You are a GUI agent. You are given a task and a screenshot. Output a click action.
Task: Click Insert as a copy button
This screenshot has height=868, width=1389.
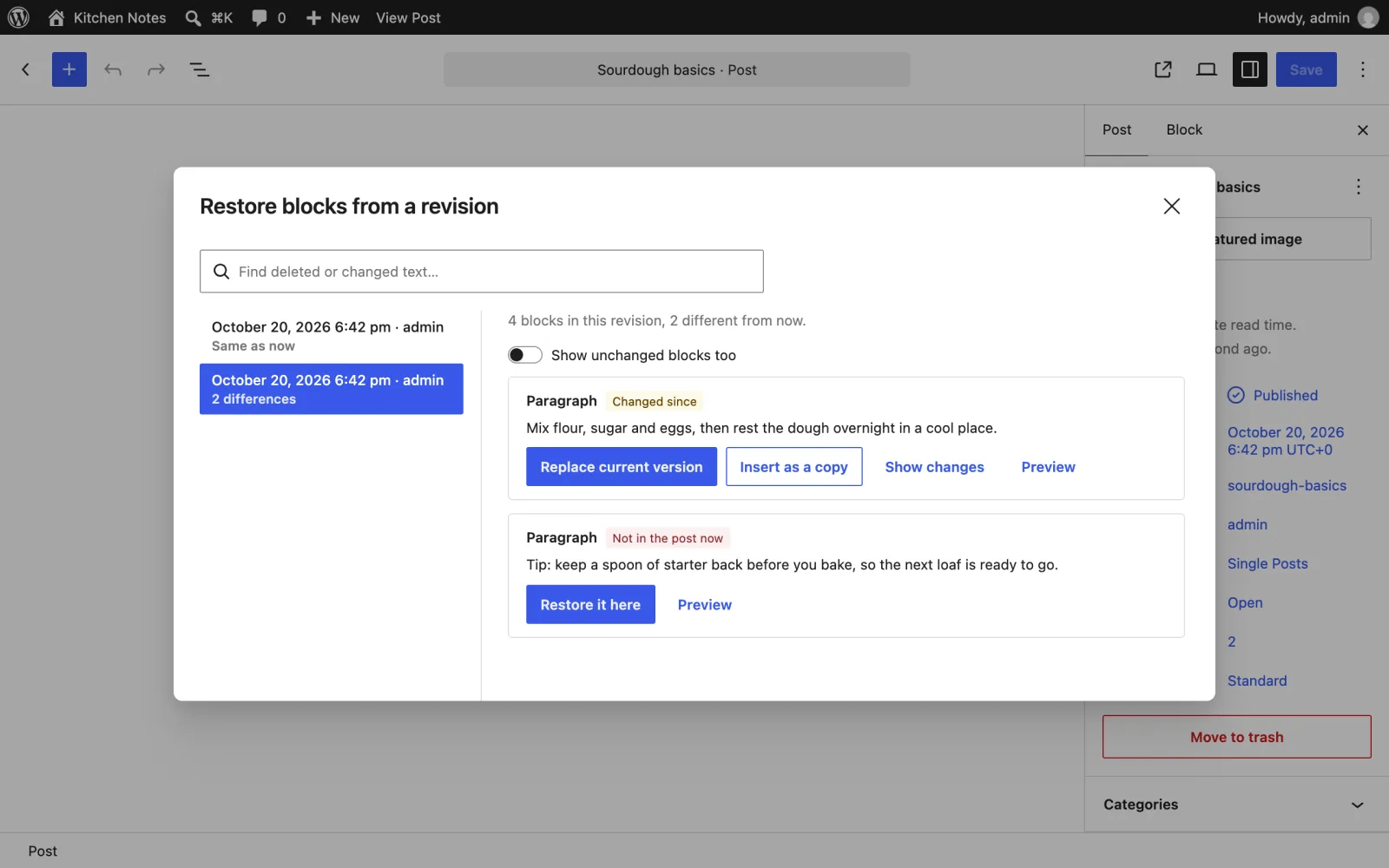pyautogui.click(x=794, y=467)
